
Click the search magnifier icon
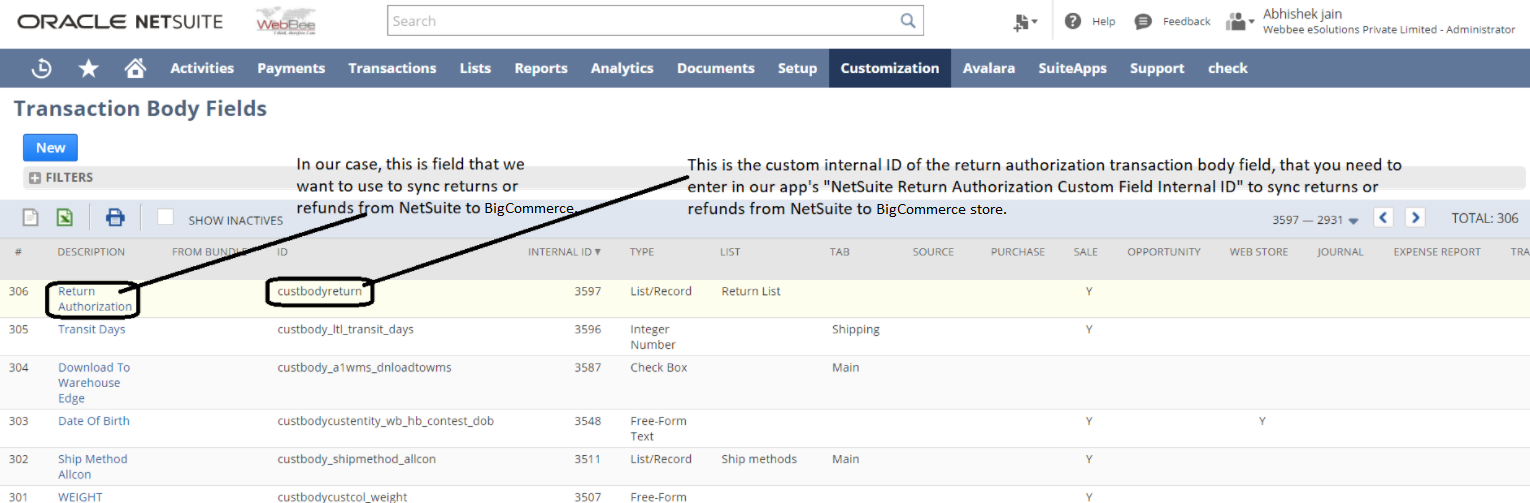(907, 21)
